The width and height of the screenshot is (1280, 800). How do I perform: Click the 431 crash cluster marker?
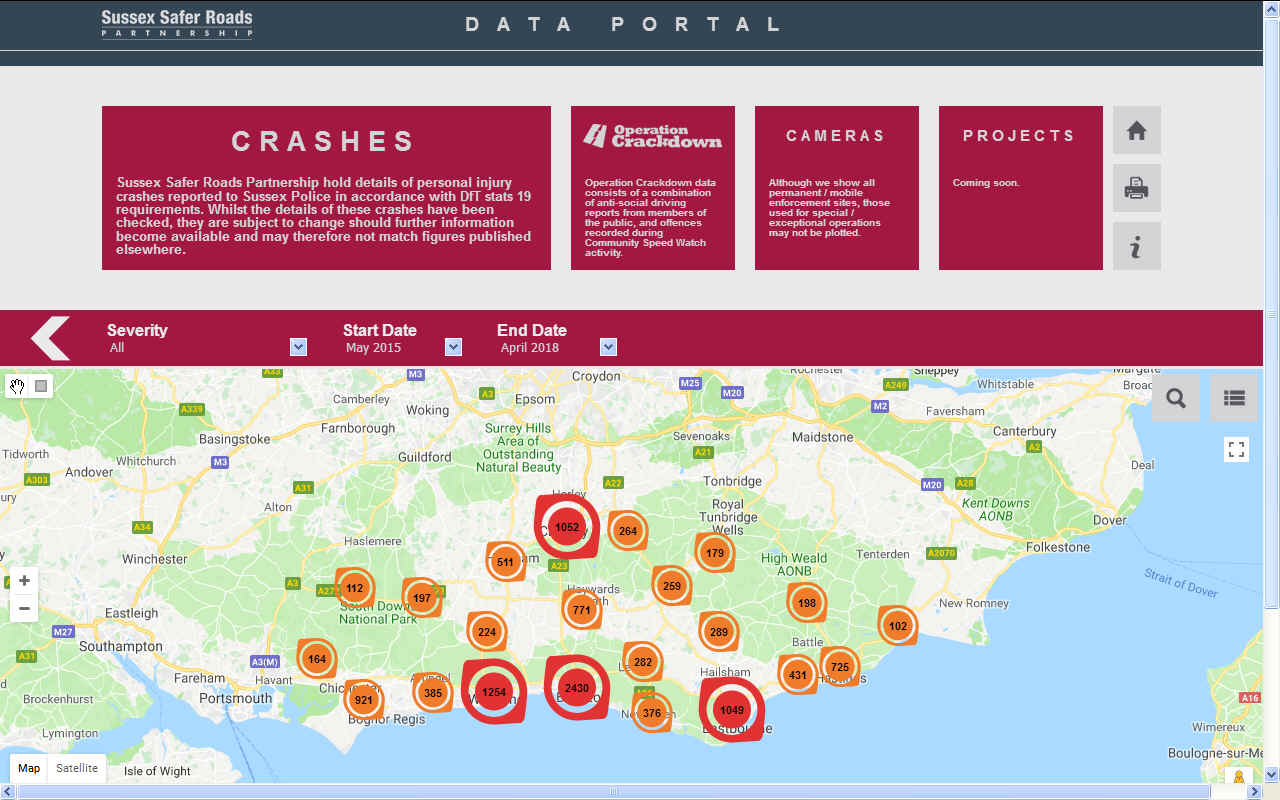(798, 675)
